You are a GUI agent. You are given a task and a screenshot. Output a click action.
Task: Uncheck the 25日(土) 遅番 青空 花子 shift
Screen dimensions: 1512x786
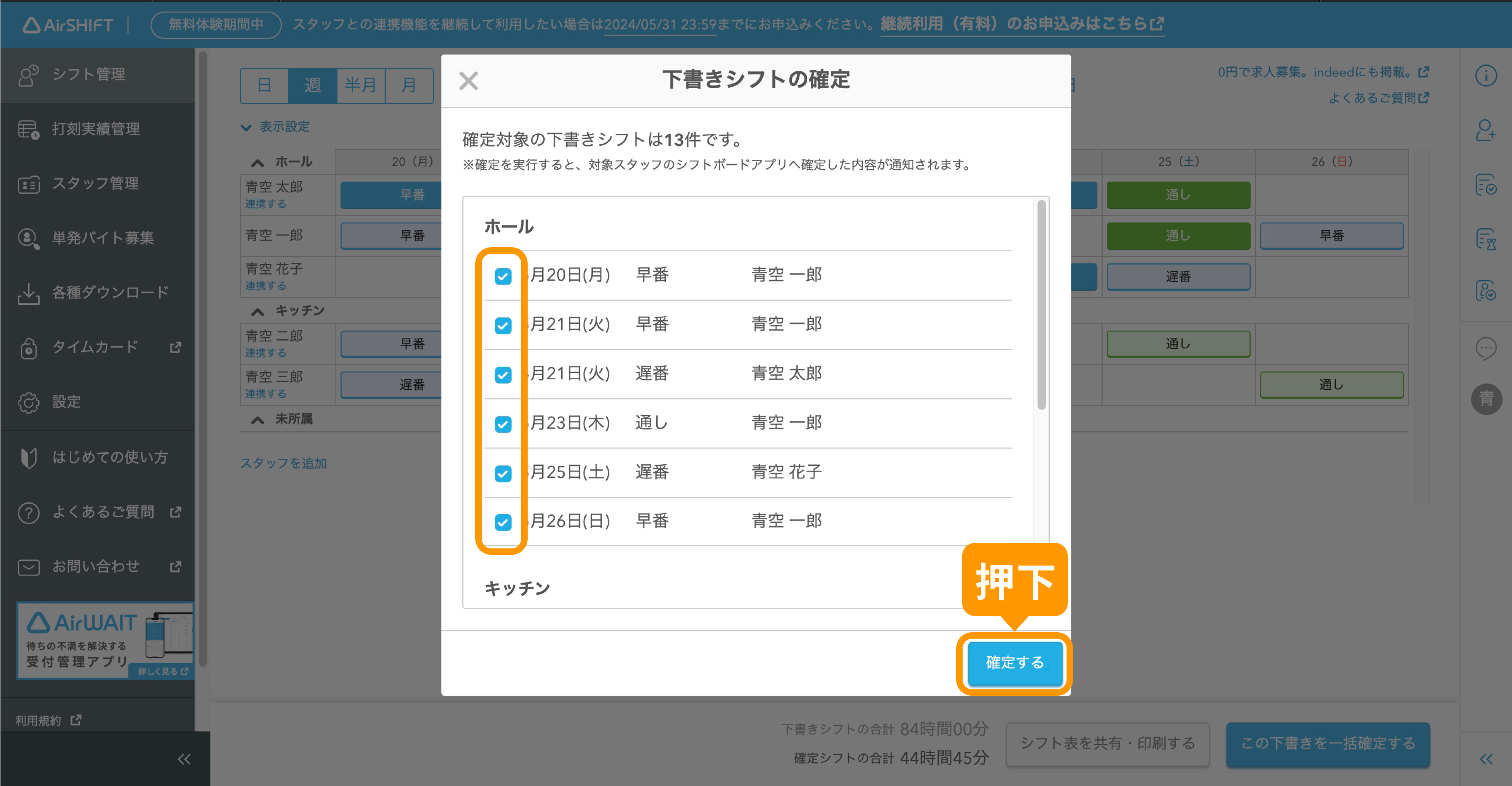tap(502, 473)
